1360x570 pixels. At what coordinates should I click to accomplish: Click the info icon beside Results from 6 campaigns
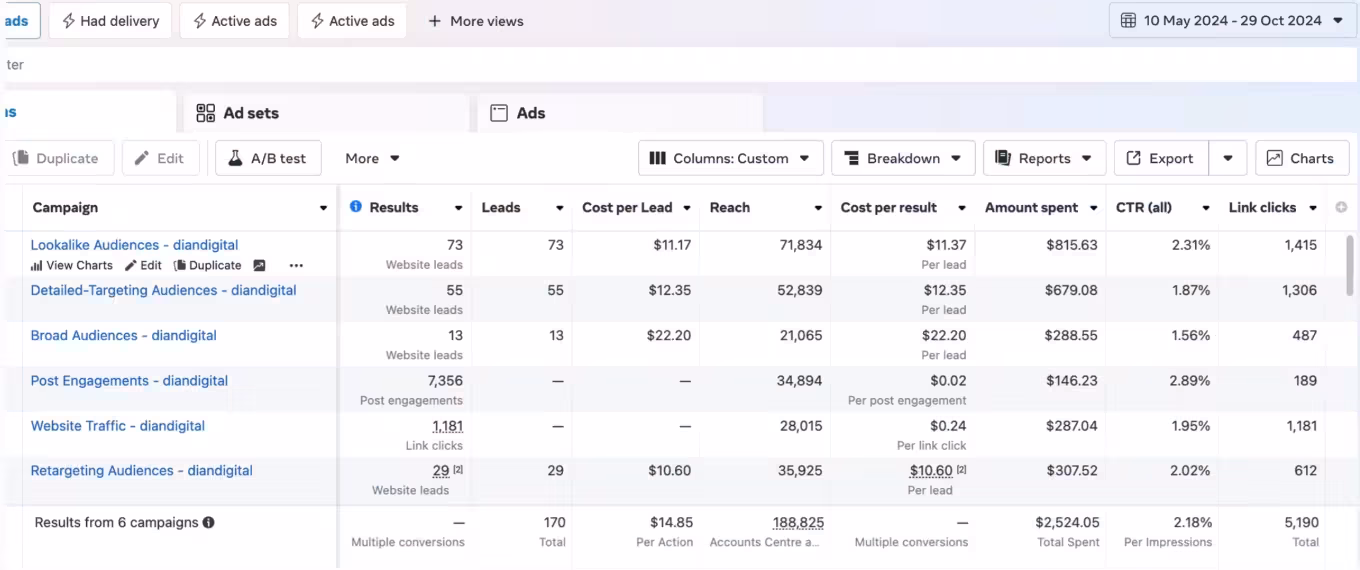[x=209, y=522]
